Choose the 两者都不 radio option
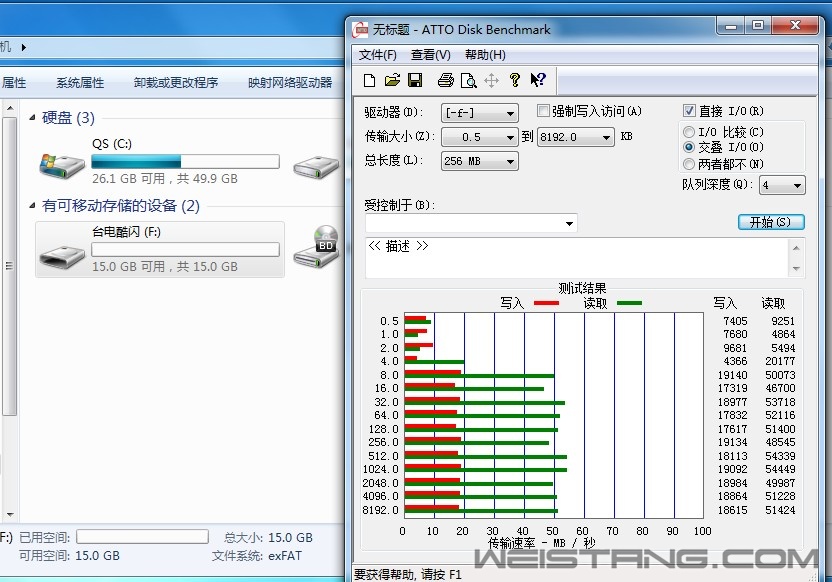Viewport: 832px width, 582px height. [689, 163]
